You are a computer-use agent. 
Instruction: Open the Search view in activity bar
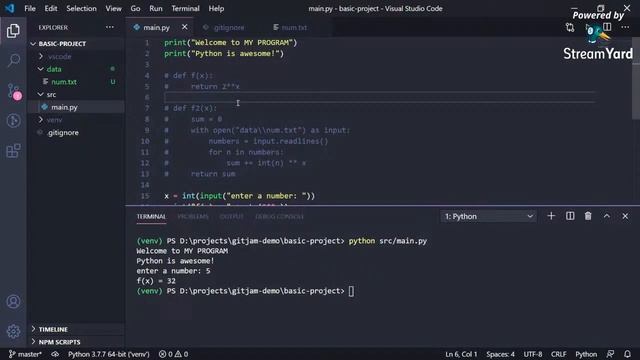pyautogui.click(x=13, y=60)
